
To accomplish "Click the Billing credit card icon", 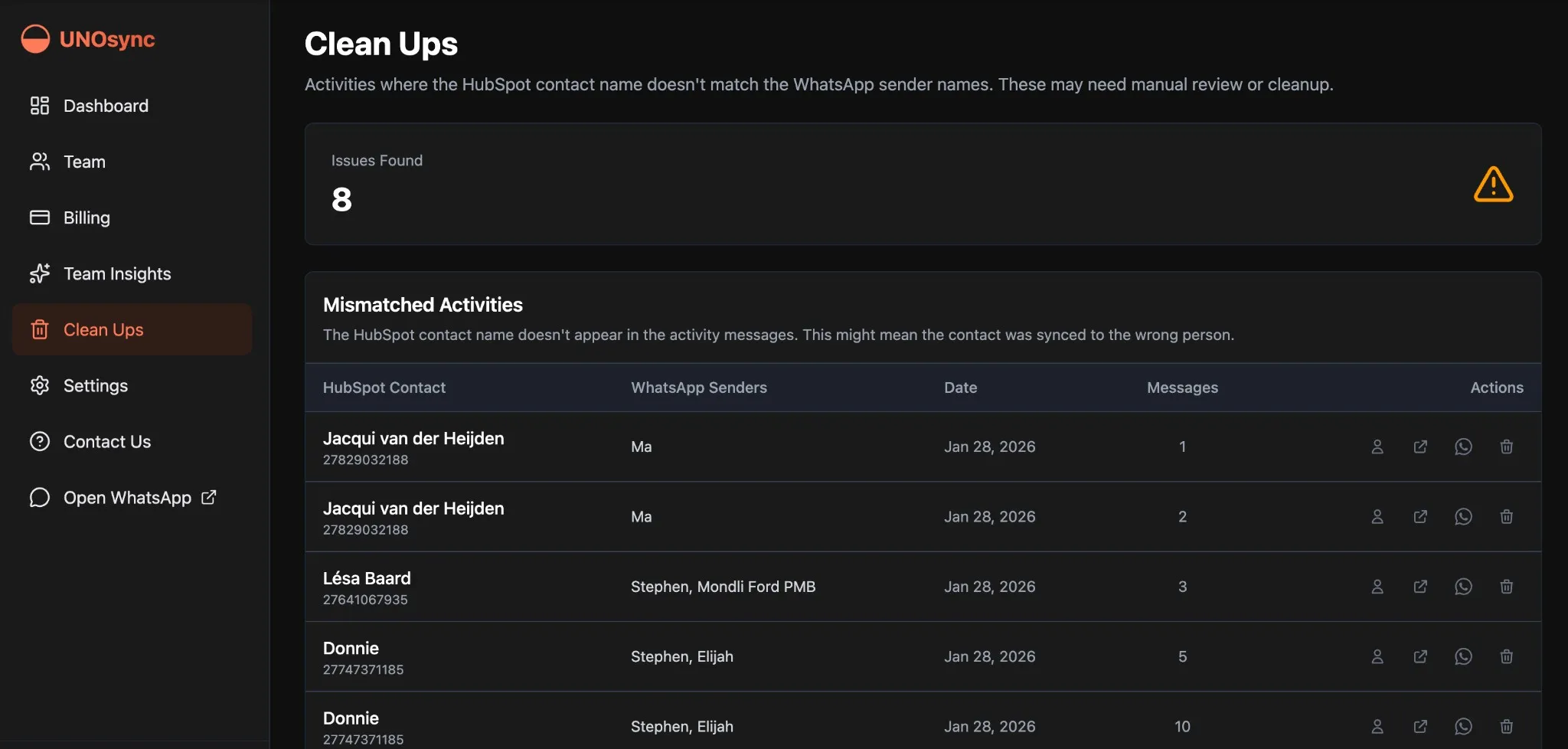I will coord(39,218).
